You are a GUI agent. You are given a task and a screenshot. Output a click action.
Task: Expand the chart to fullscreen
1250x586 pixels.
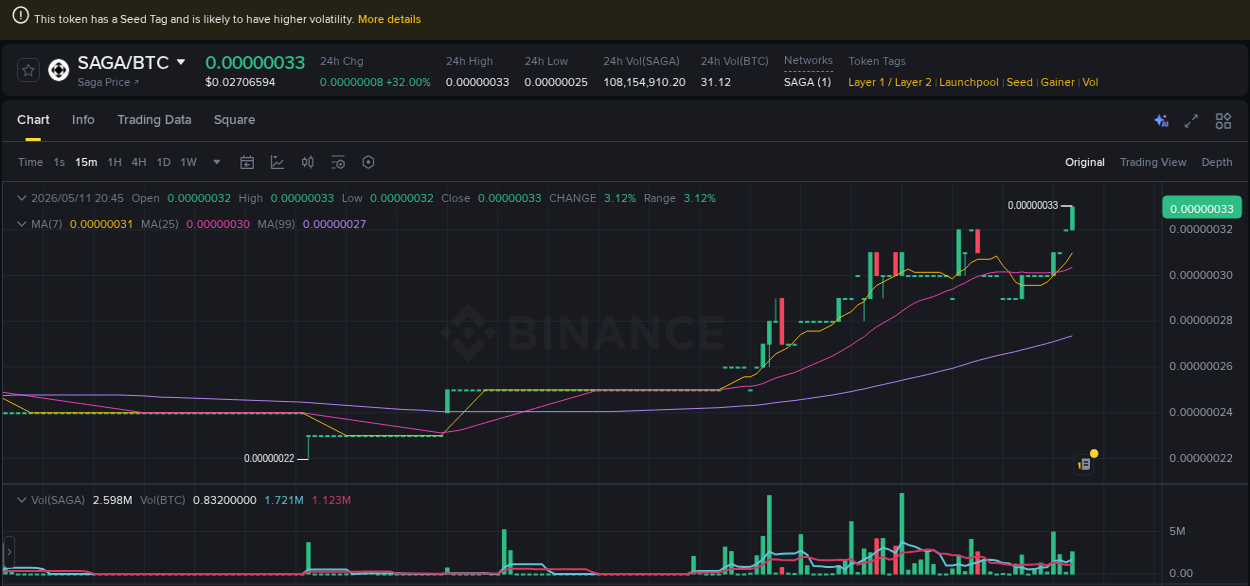(x=1191, y=121)
